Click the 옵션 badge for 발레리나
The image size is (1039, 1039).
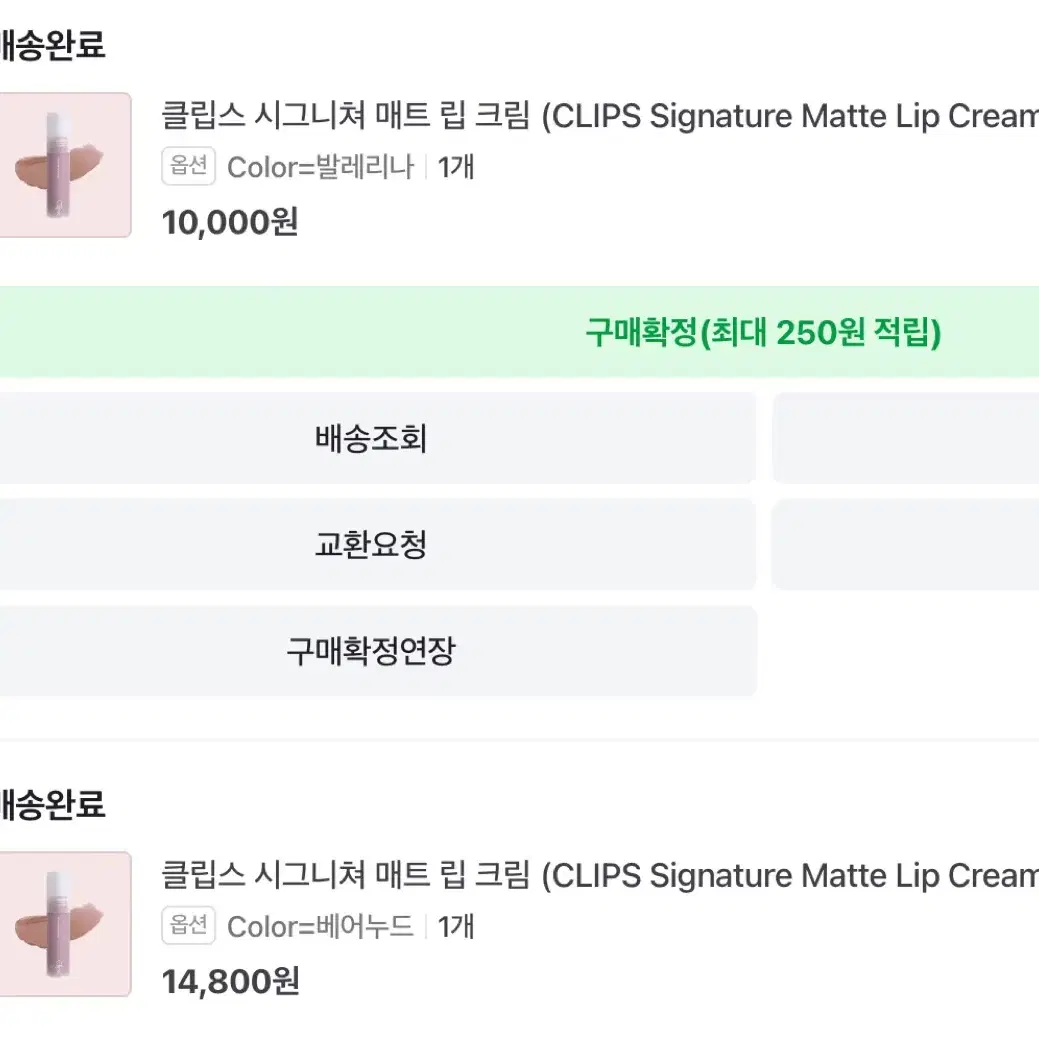[188, 166]
